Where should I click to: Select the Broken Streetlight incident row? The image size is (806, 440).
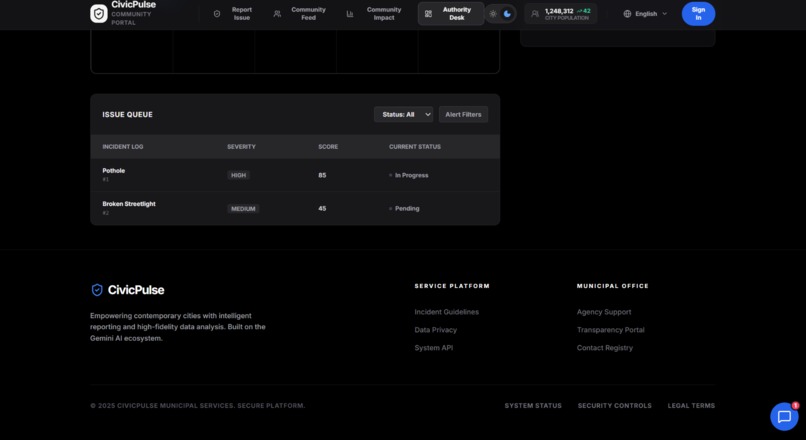coord(295,209)
